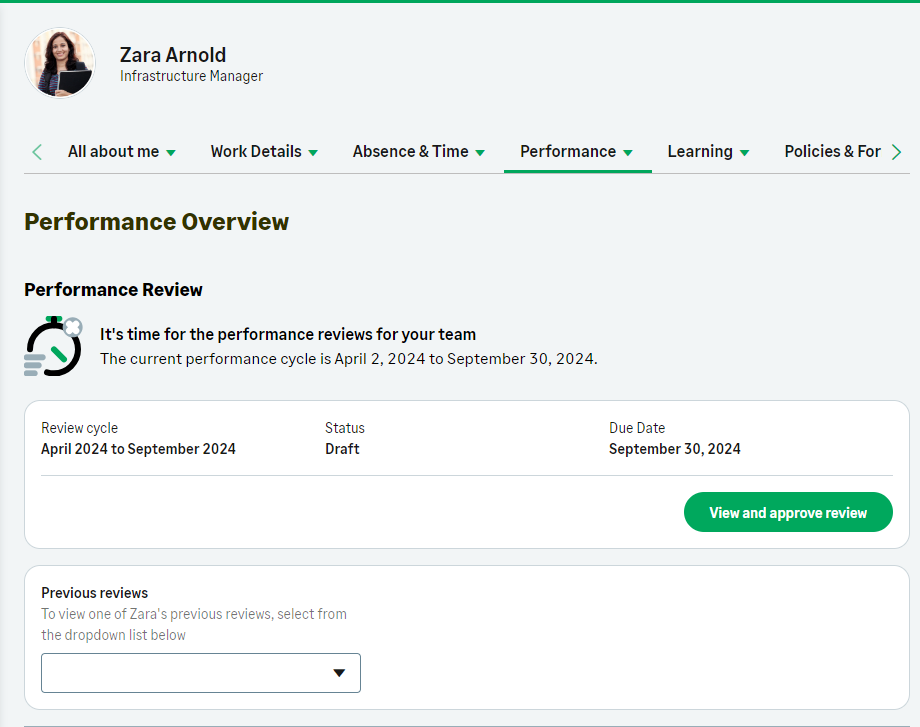Switch to the Work Details tab

256,152
